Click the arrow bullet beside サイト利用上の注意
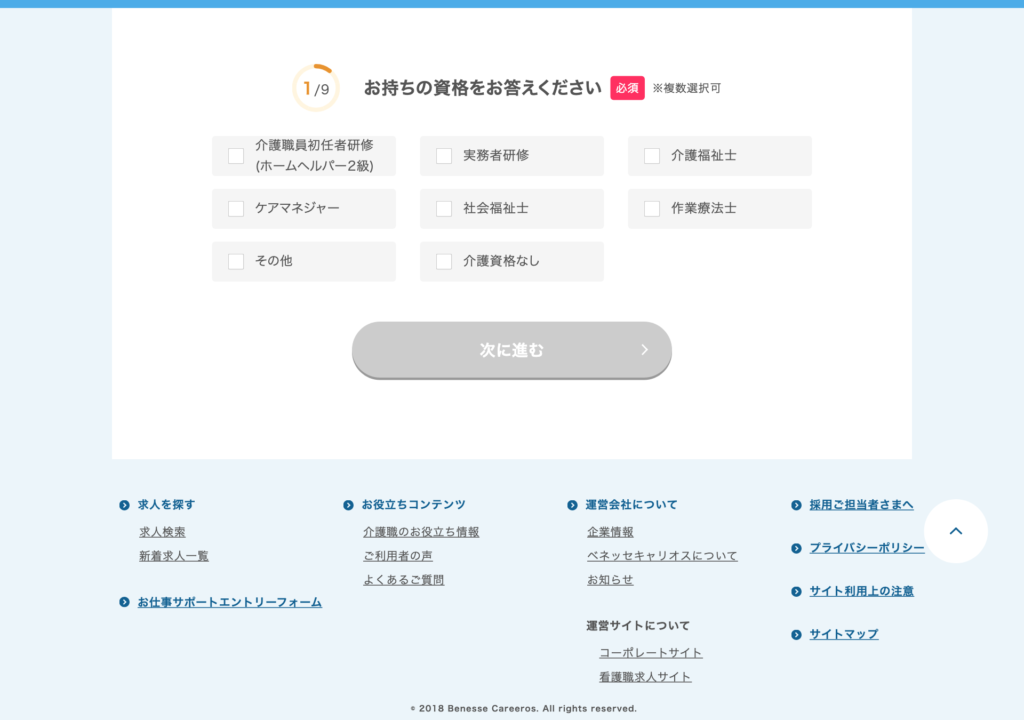Screen dimensions: 1024x720 click(796, 591)
